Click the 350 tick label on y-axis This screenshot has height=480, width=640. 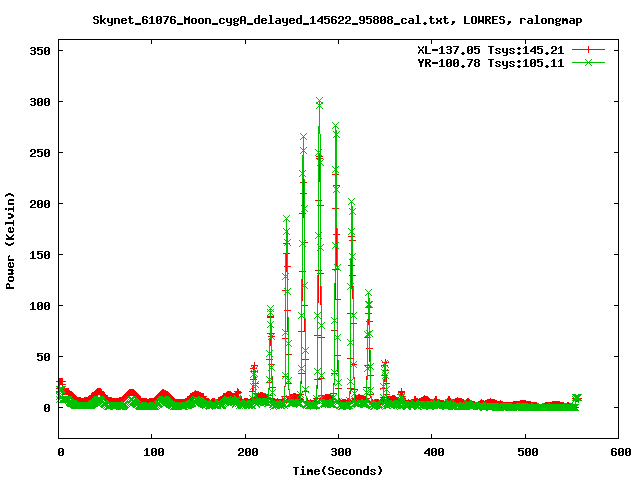[x=40, y=51]
